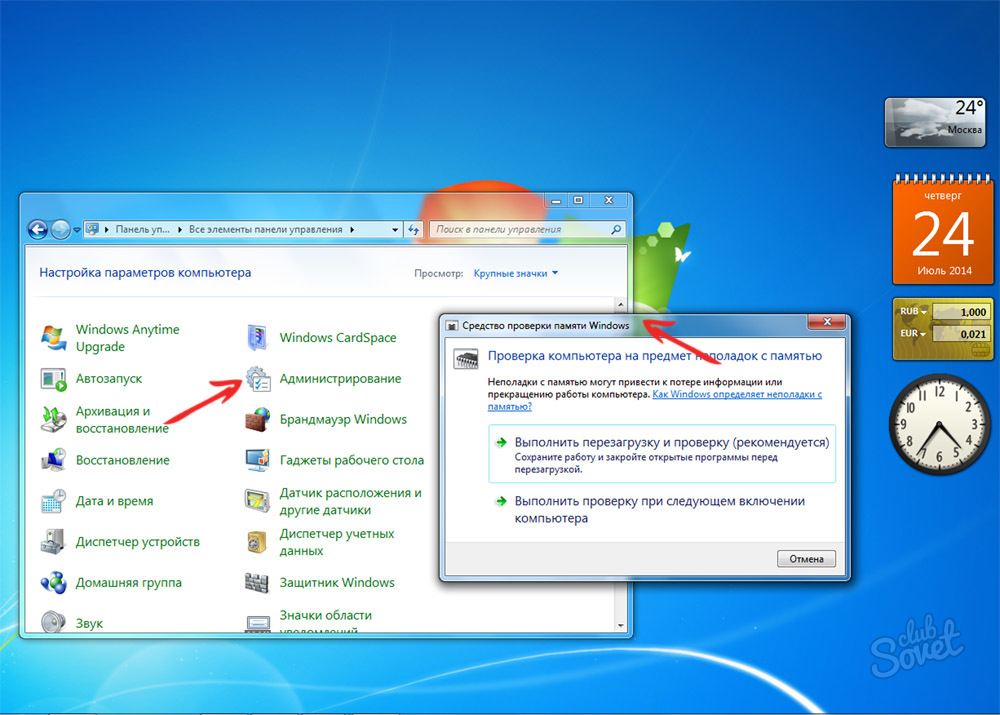Open the Брандмауэр Windows brick icon
1000x715 pixels.
pyautogui.click(x=258, y=419)
